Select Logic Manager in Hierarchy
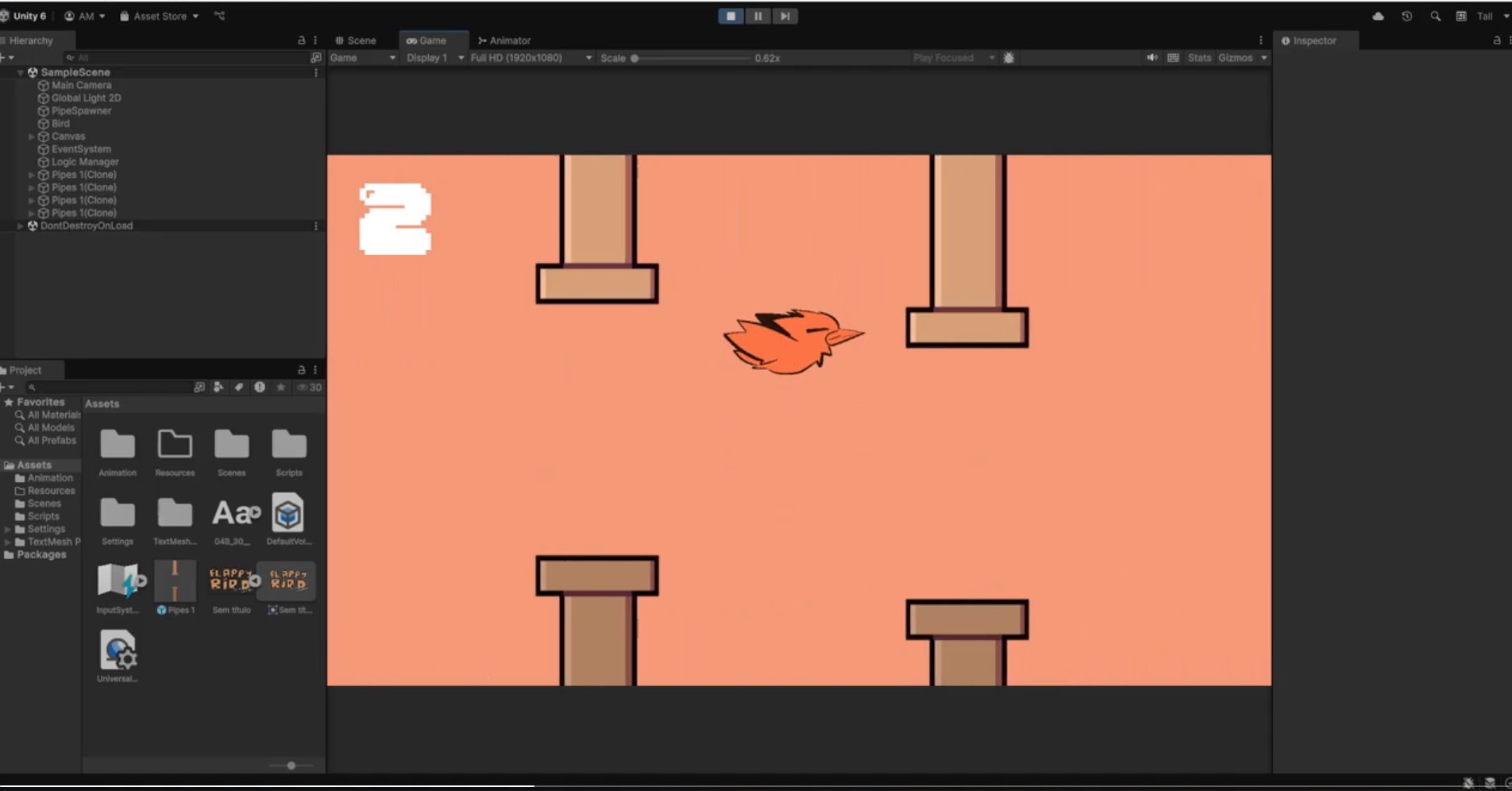This screenshot has height=791, width=1512. (x=85, y=161)
